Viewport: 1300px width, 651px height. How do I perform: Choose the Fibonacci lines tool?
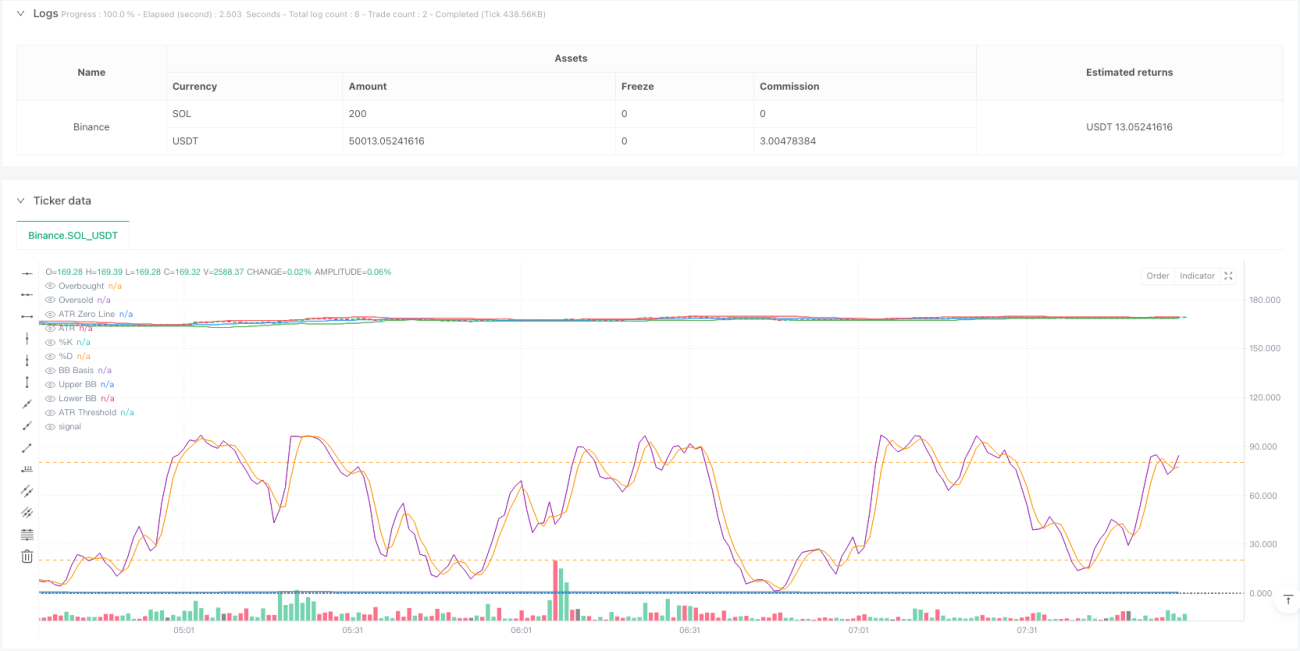click(x=27, y=535)
